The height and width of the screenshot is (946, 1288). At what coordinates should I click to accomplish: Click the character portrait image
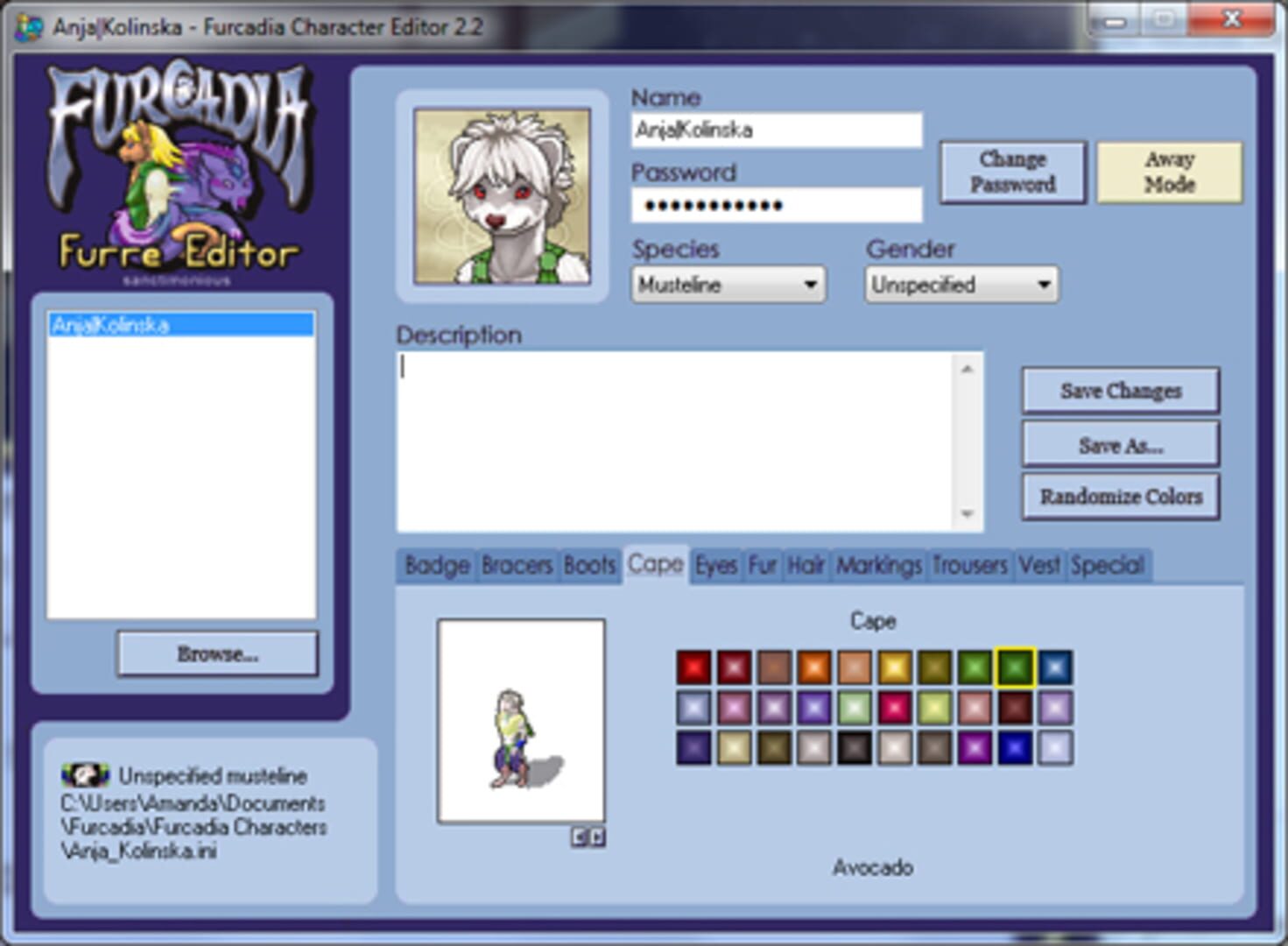tap(501, 194)
